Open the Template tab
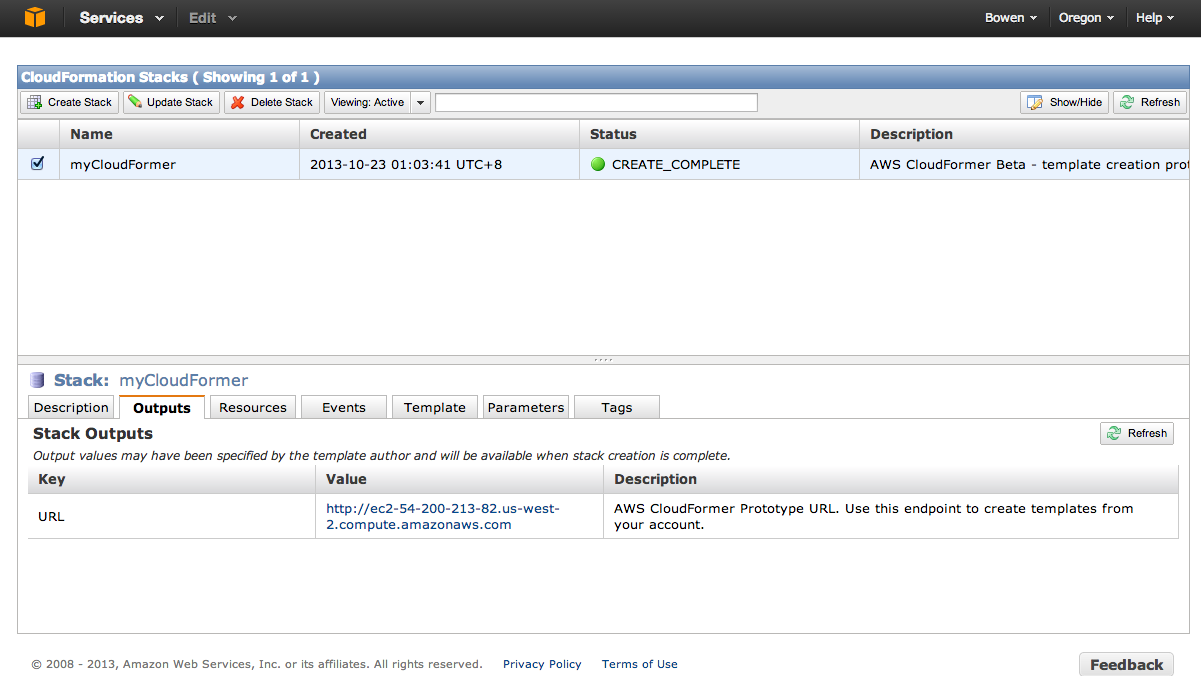 [x=435, y=407]
